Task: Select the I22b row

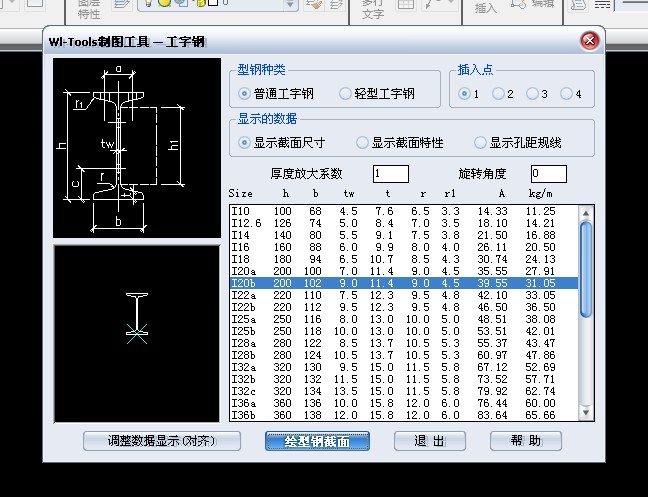Action: (403, 307)
